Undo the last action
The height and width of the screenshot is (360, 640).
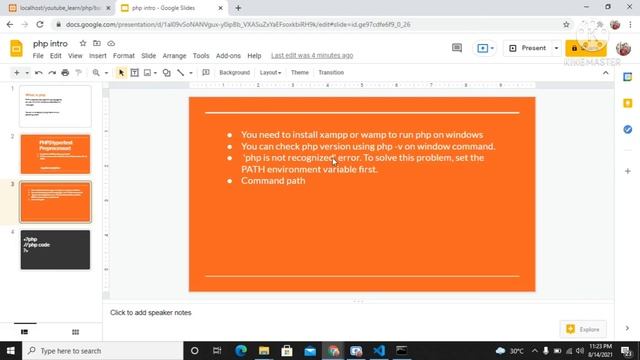(x=39, y=73)
